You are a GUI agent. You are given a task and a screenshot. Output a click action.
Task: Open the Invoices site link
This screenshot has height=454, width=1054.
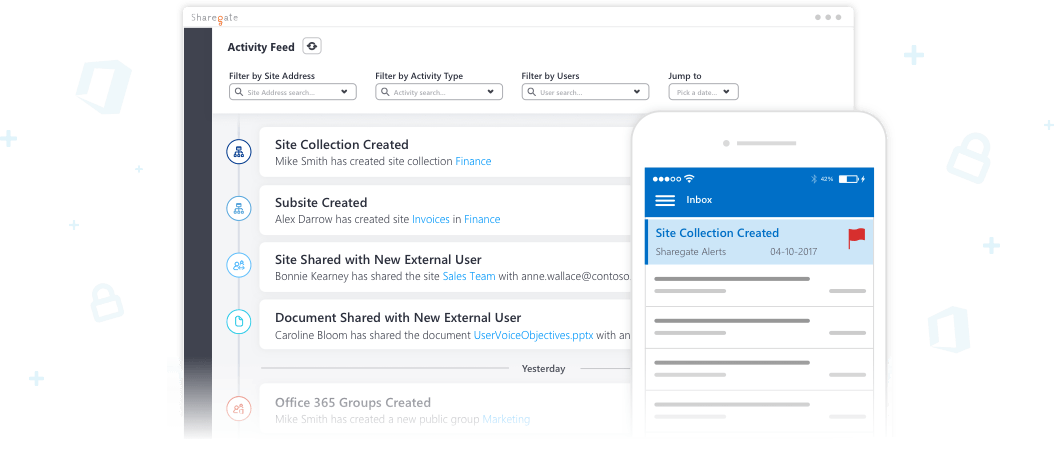pos(431,219)
